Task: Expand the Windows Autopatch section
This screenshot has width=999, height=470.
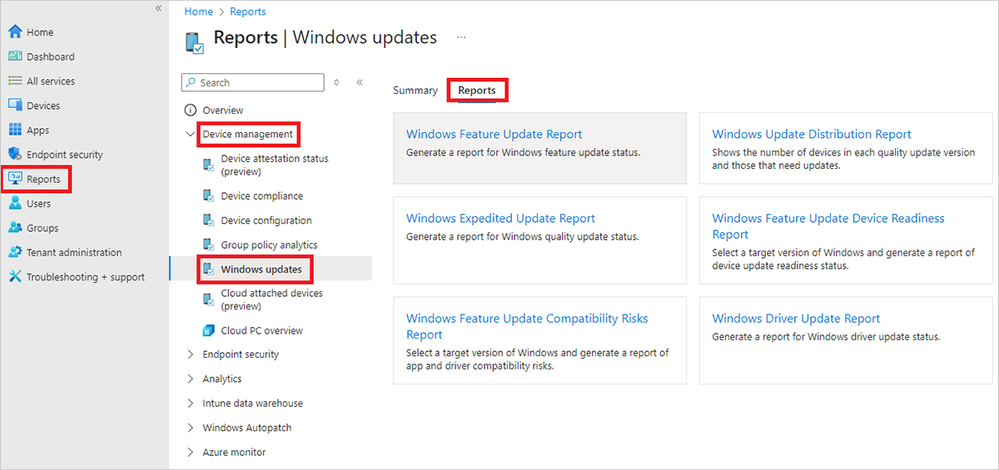Action: (x=190, y=428)
